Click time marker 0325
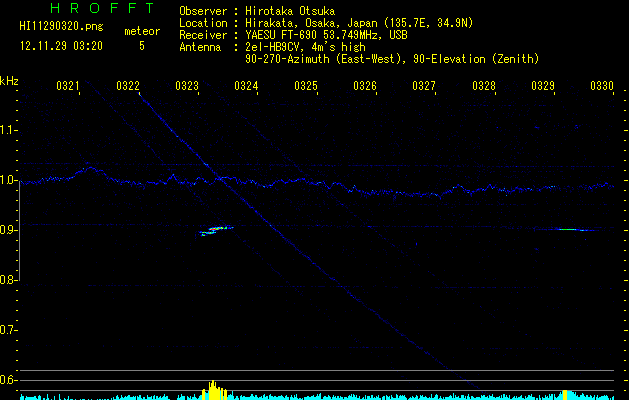 306,86
